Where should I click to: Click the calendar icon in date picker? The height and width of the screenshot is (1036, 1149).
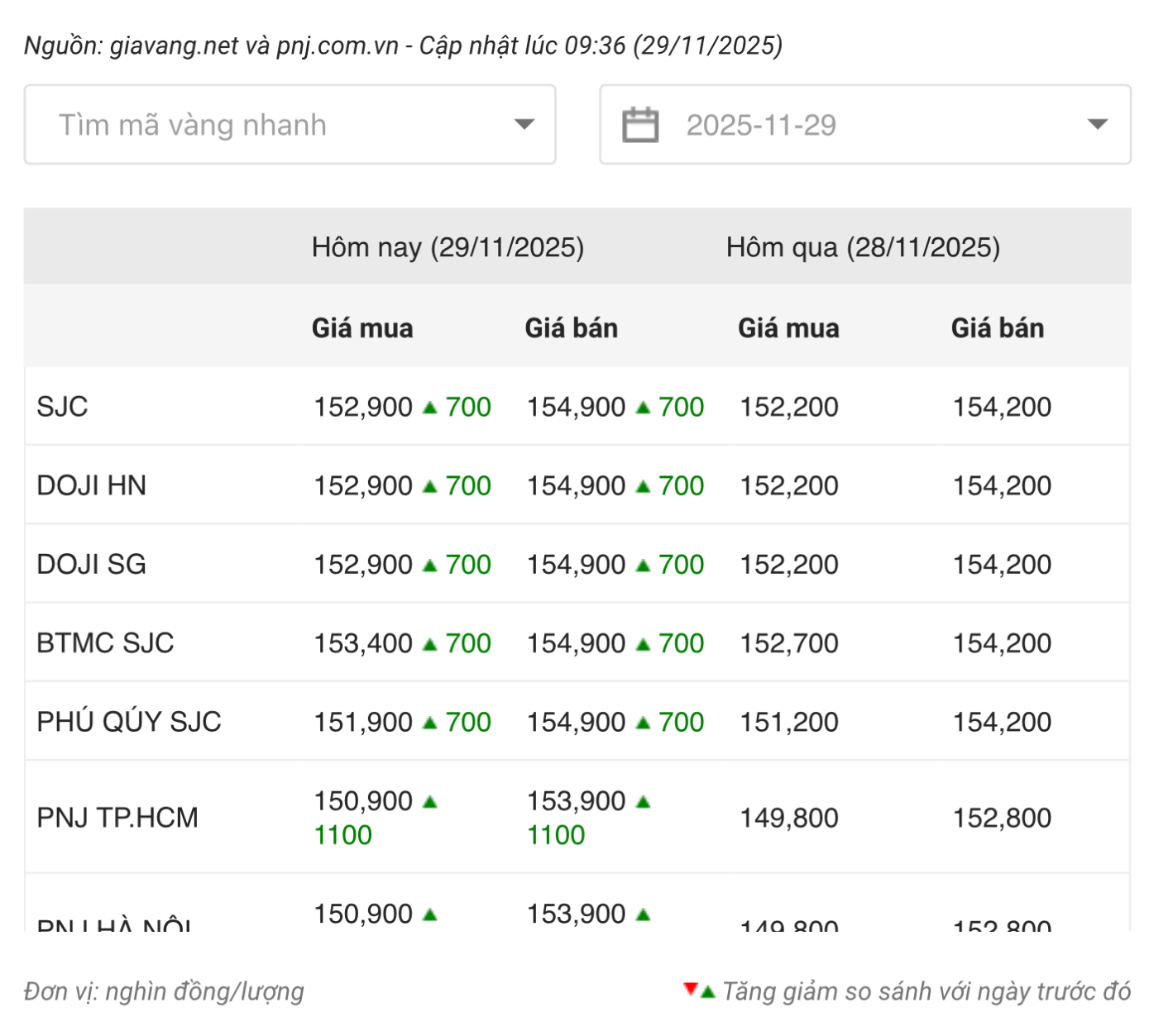pyautogui.click(x=639, y=125)
